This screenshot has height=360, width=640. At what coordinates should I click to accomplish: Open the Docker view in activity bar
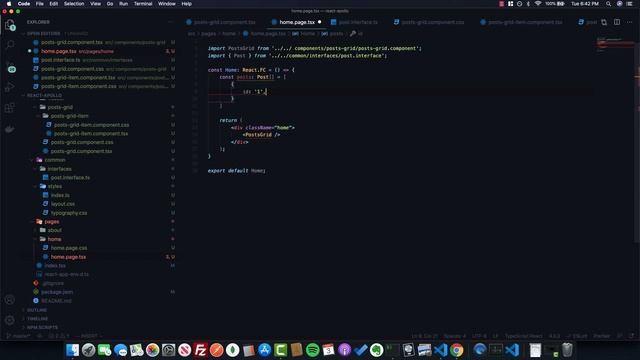pyautogui.click(x=10, y=129)
